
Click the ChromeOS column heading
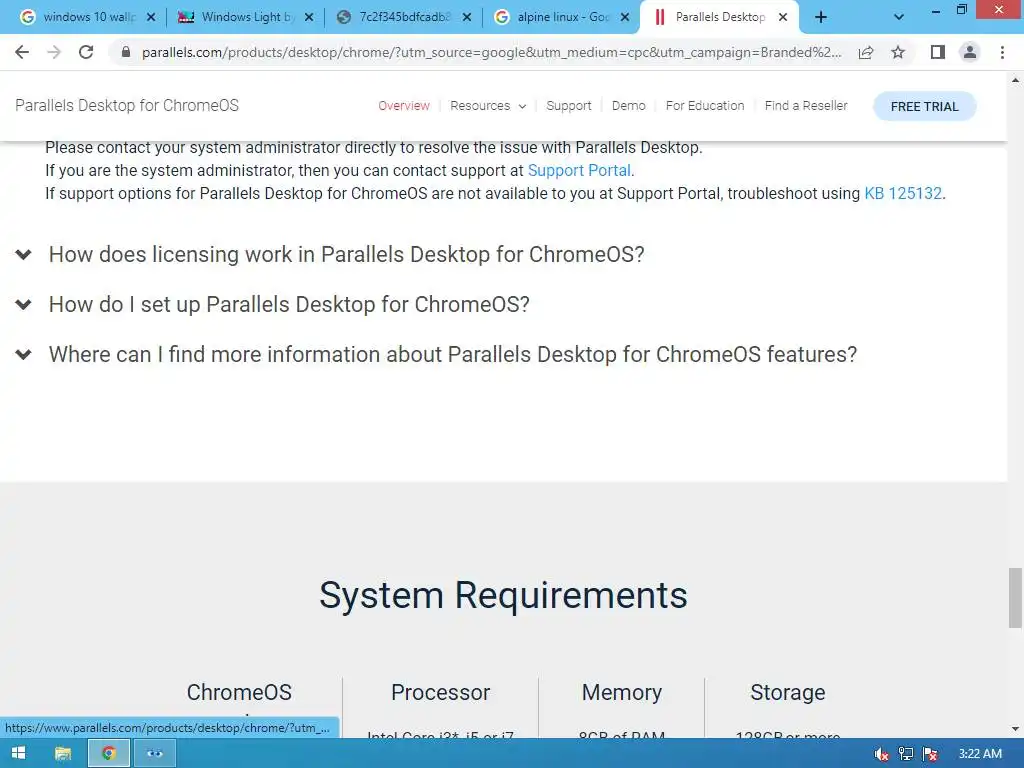[239, 692]
